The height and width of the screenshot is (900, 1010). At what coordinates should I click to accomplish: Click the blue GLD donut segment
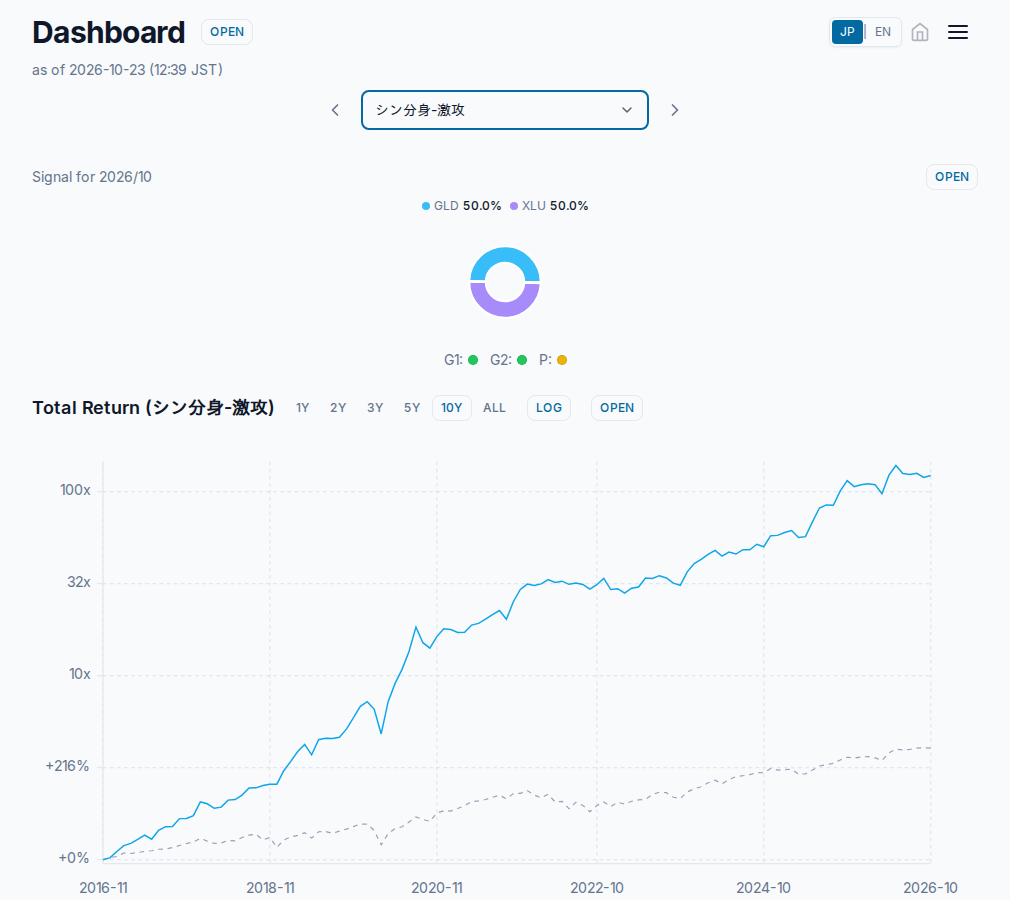click(x=505, y=256)
